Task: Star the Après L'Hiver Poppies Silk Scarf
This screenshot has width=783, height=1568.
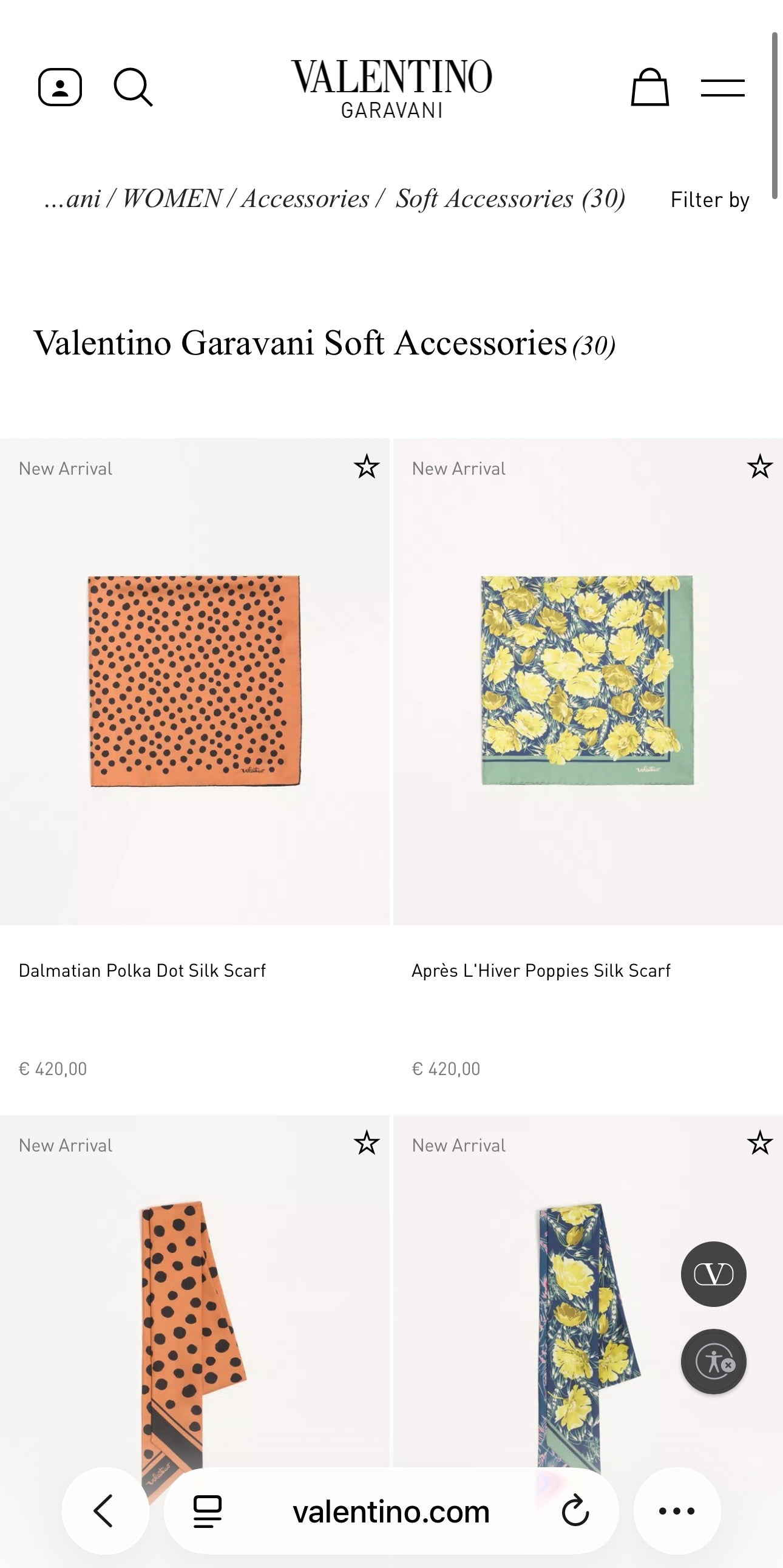Action: (x=759, y=467)
